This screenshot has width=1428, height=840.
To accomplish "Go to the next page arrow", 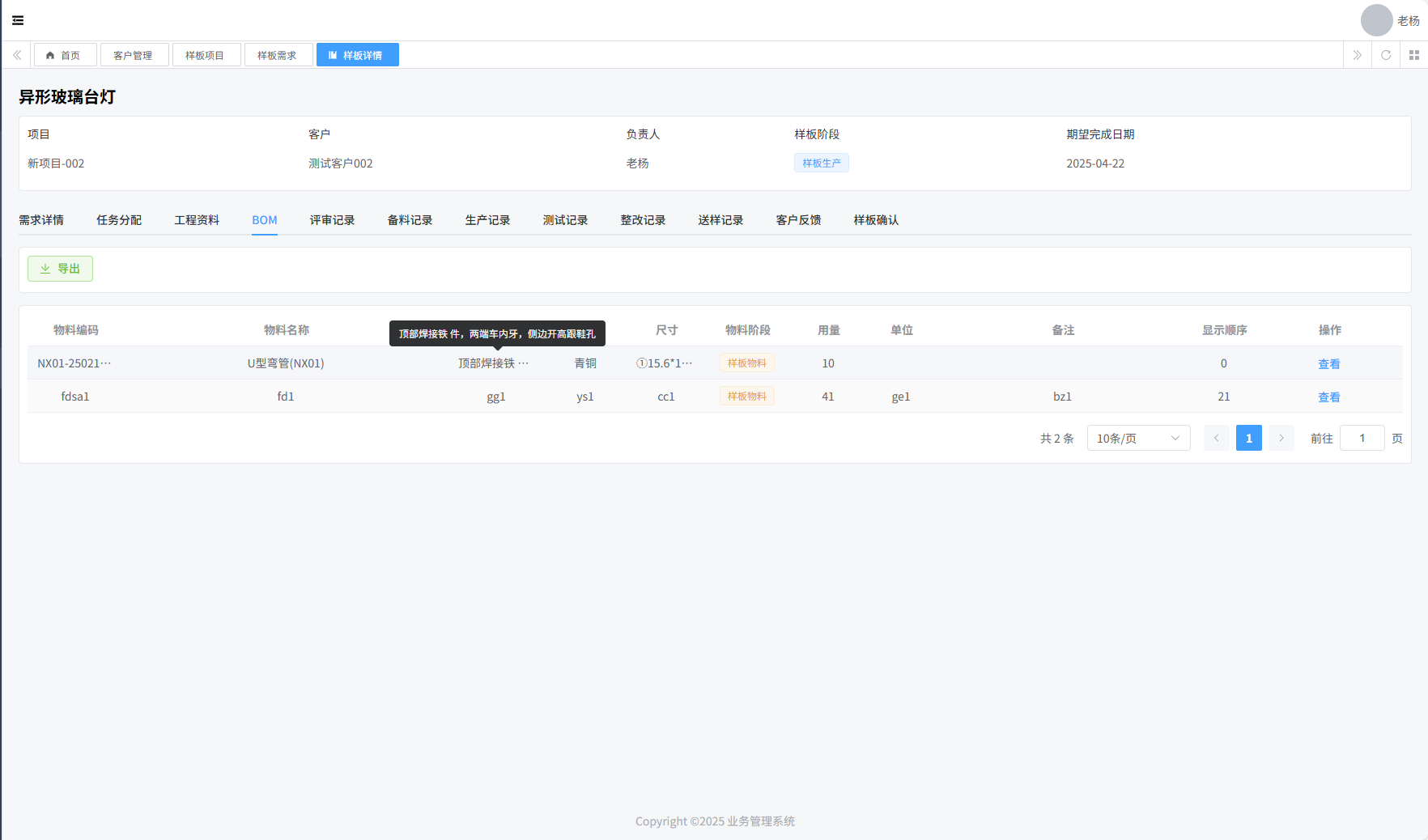I will (1281, 438).
